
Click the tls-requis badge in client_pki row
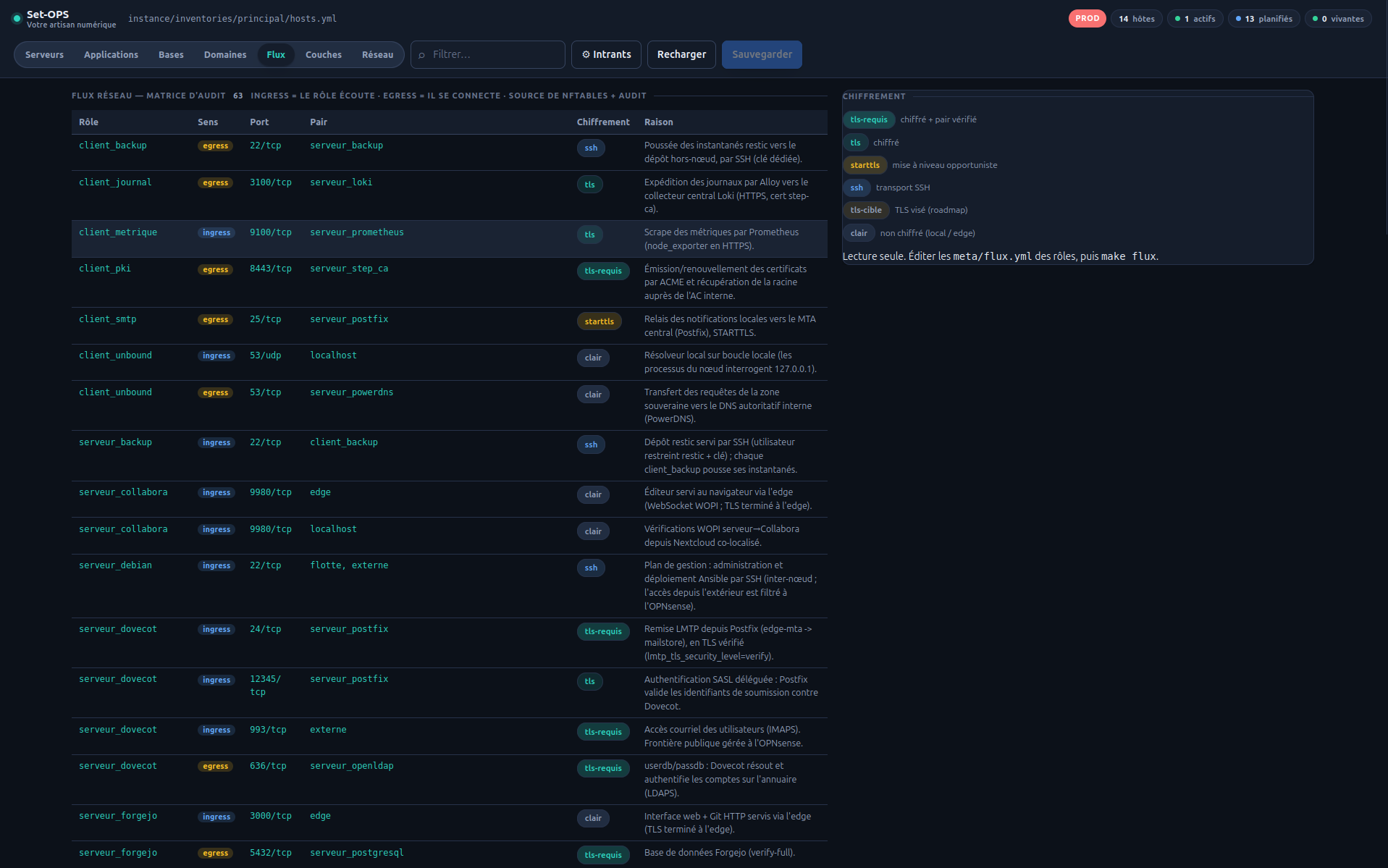tap(603, 271)
